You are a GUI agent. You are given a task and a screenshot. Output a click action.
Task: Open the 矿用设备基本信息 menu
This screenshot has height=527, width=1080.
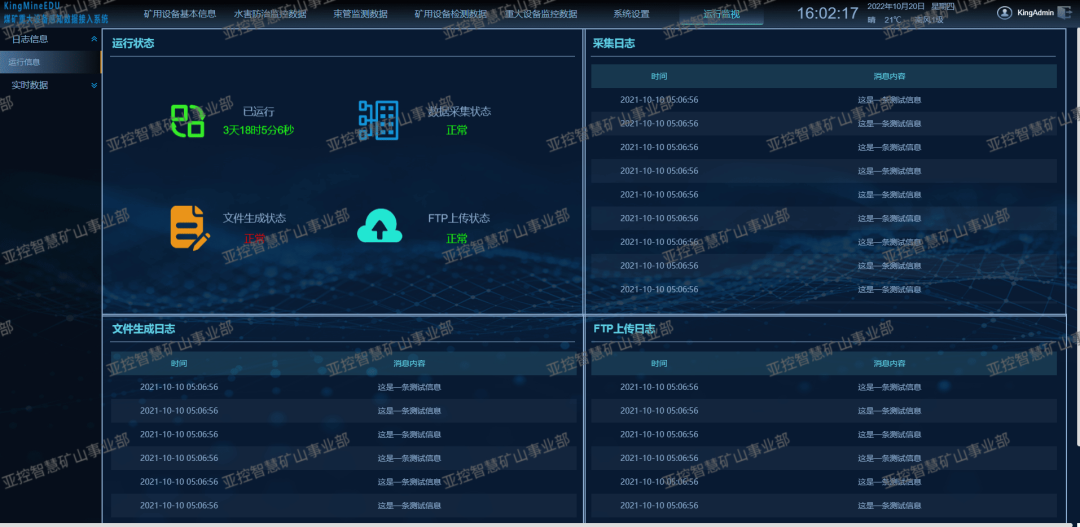(180, 14)
